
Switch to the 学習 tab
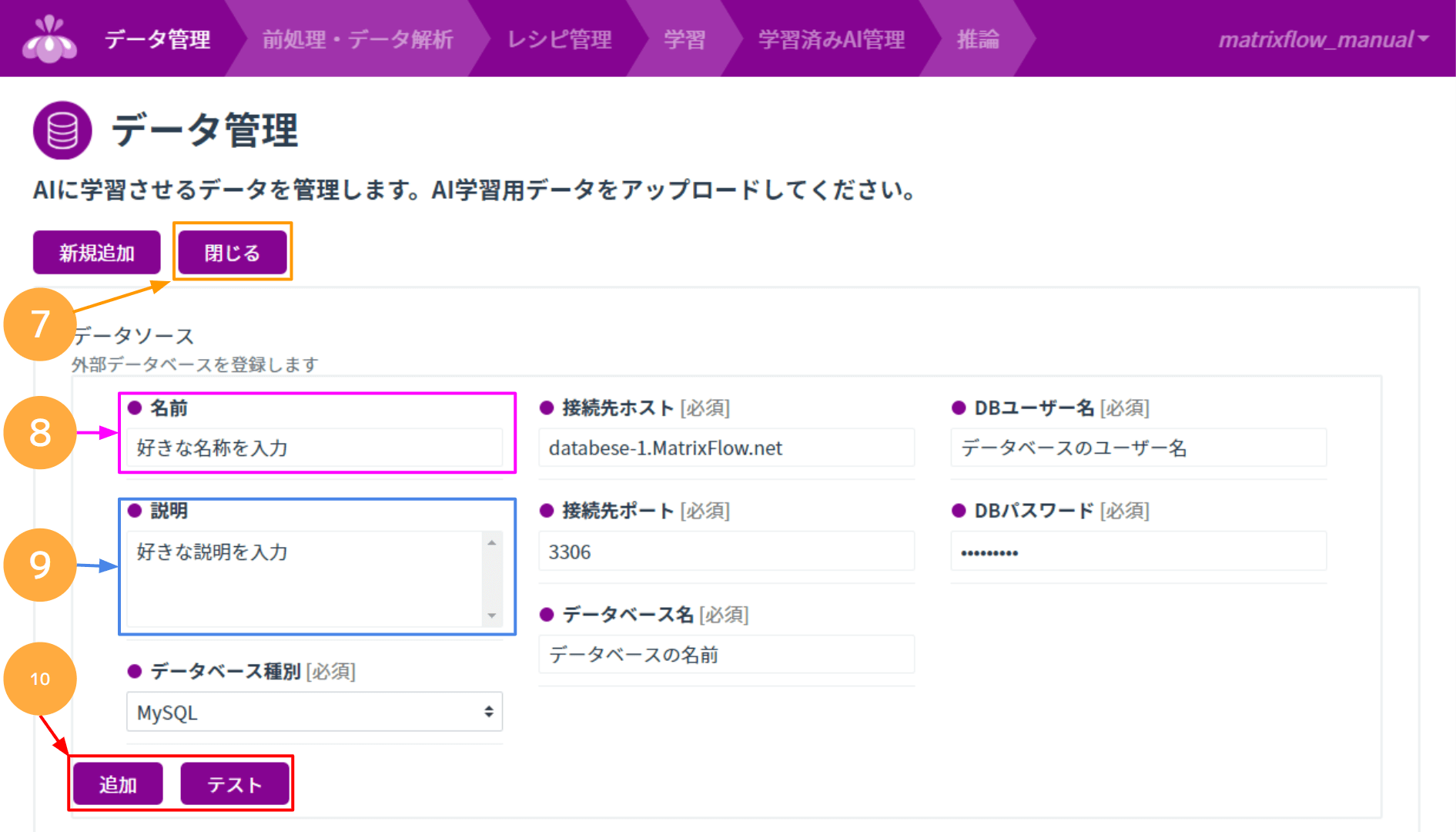[x=684, y=39]
